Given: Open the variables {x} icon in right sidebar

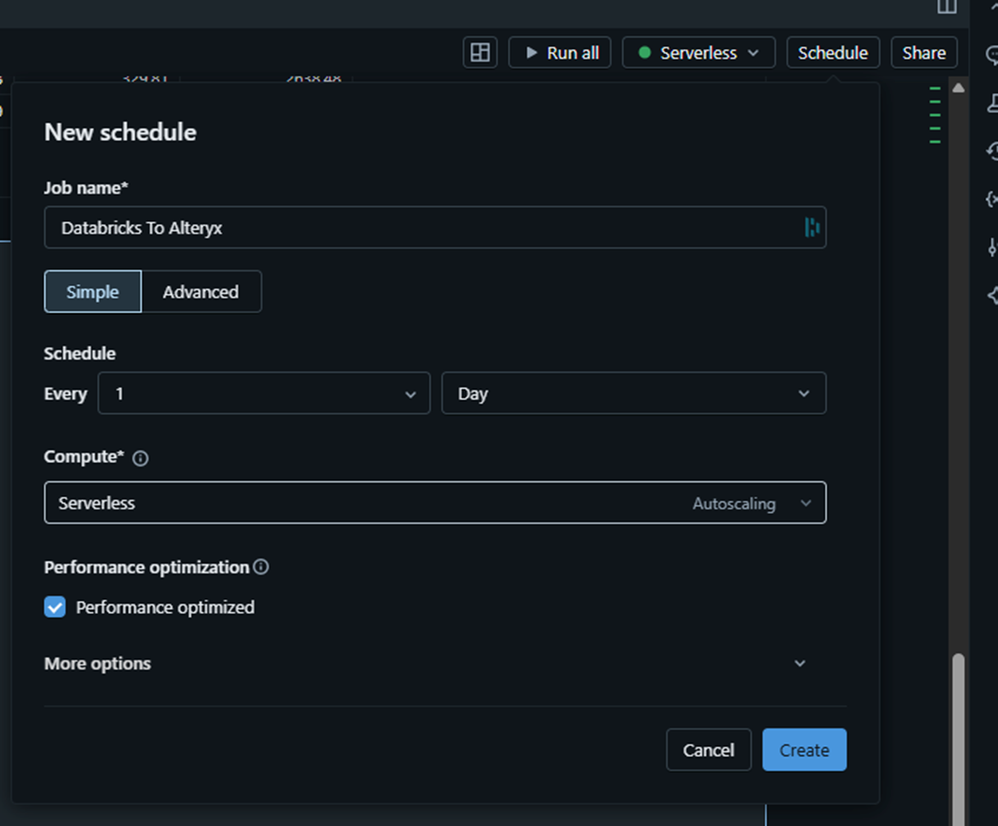Looking at the screenshot, I should pos(992,199).
